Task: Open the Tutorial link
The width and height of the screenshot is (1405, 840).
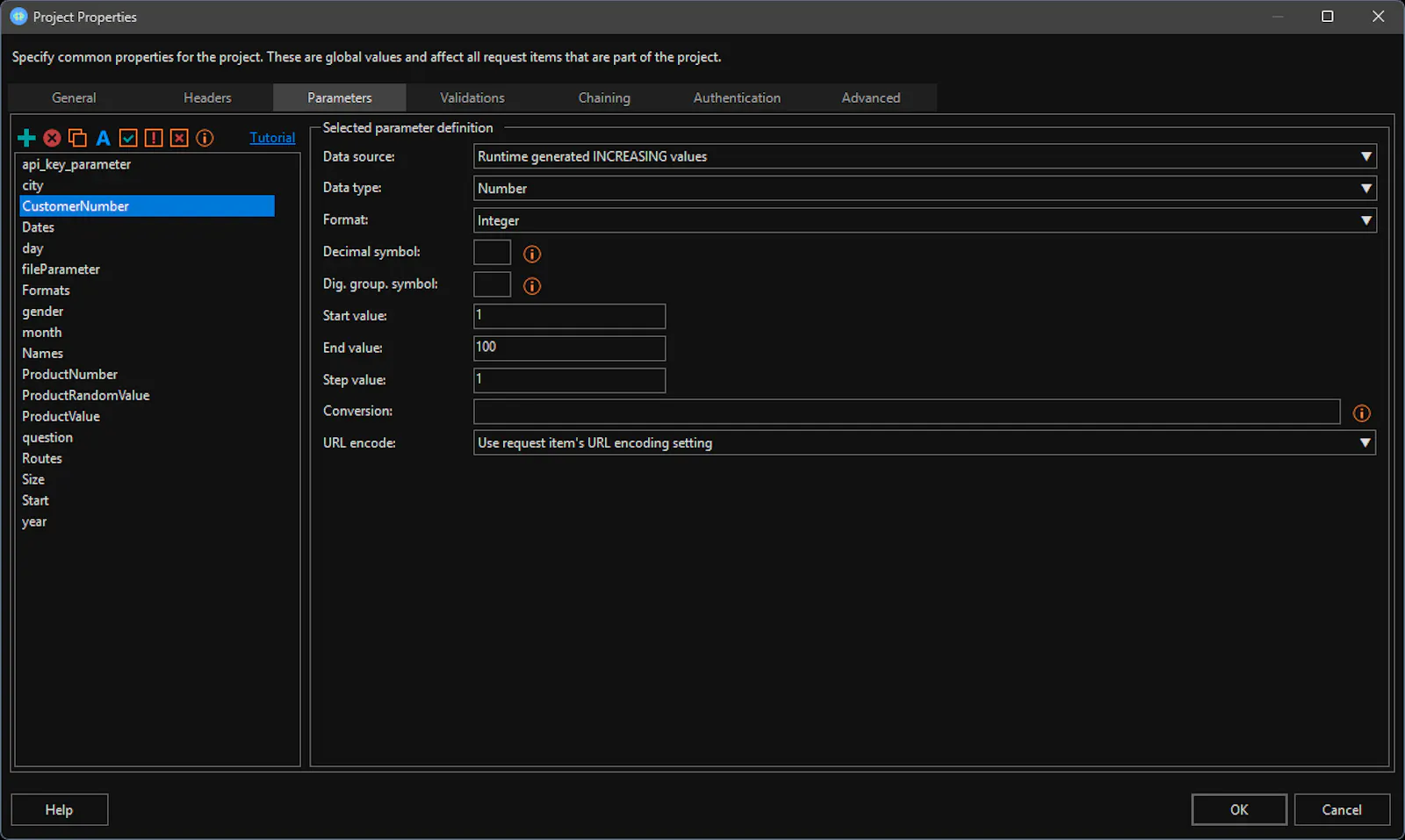Action: coord(272,138)
